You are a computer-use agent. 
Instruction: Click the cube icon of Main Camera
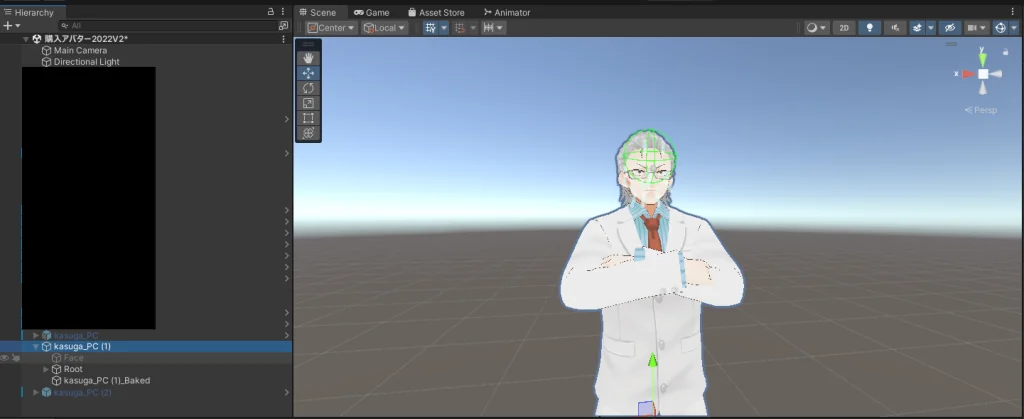pos(46,50)
